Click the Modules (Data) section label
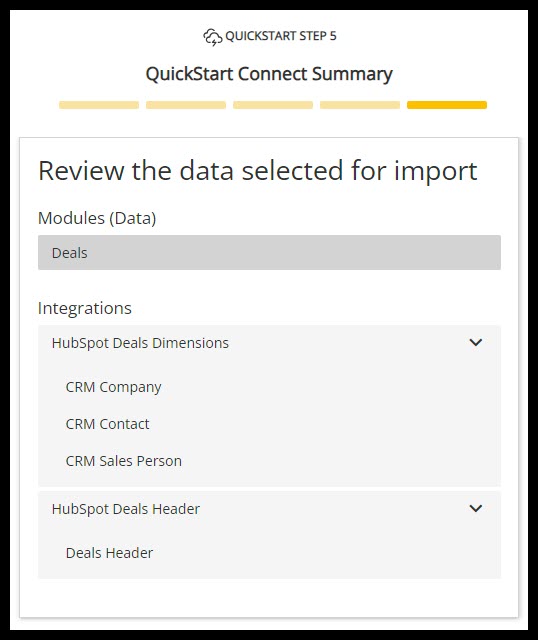Screen dimensions: 538x640 click(x=97, y=218)
